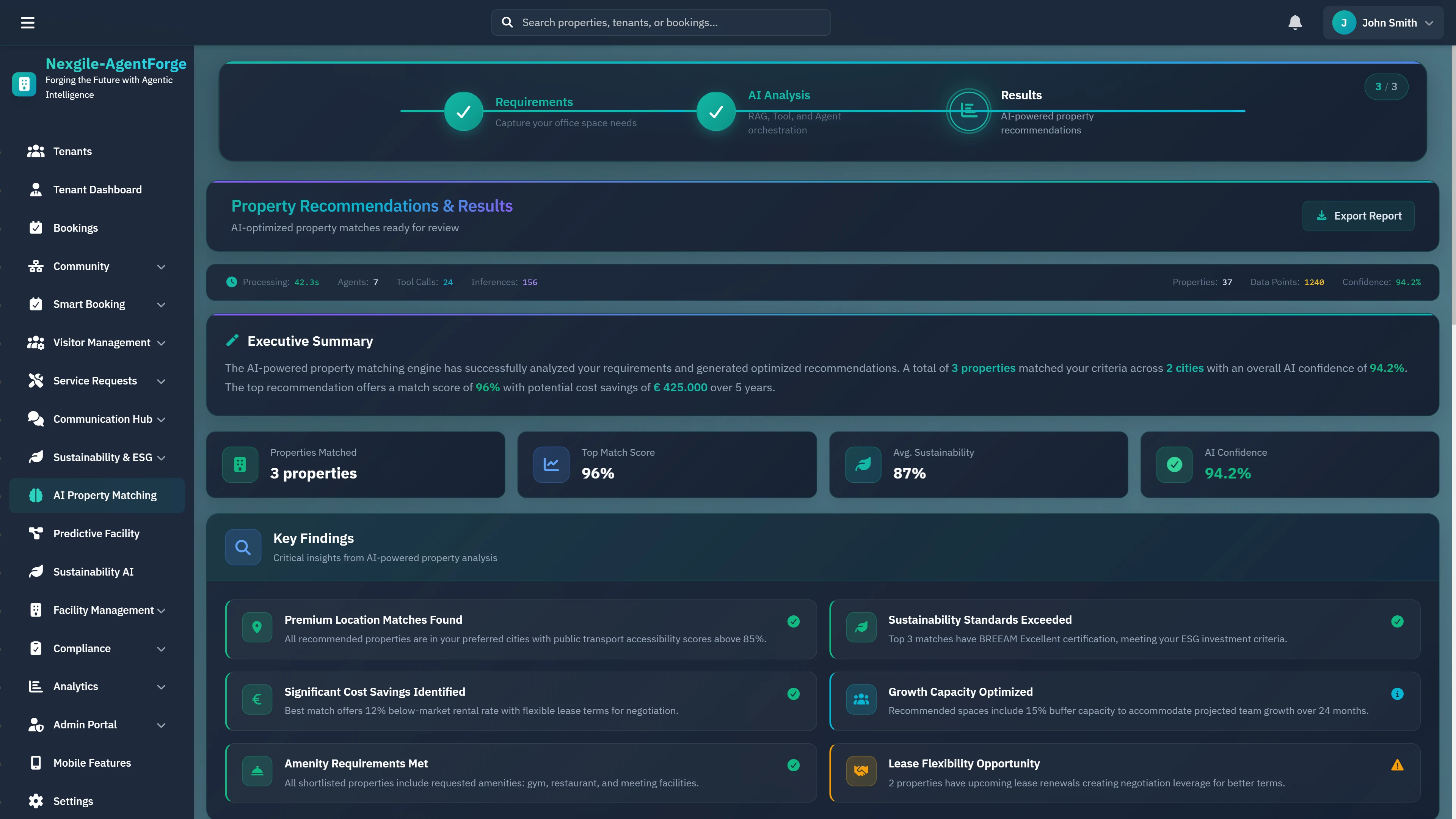This screenshot has width=1456, height=819.
Task: Open notifications via the bell icon
Action: (1295, 23)
